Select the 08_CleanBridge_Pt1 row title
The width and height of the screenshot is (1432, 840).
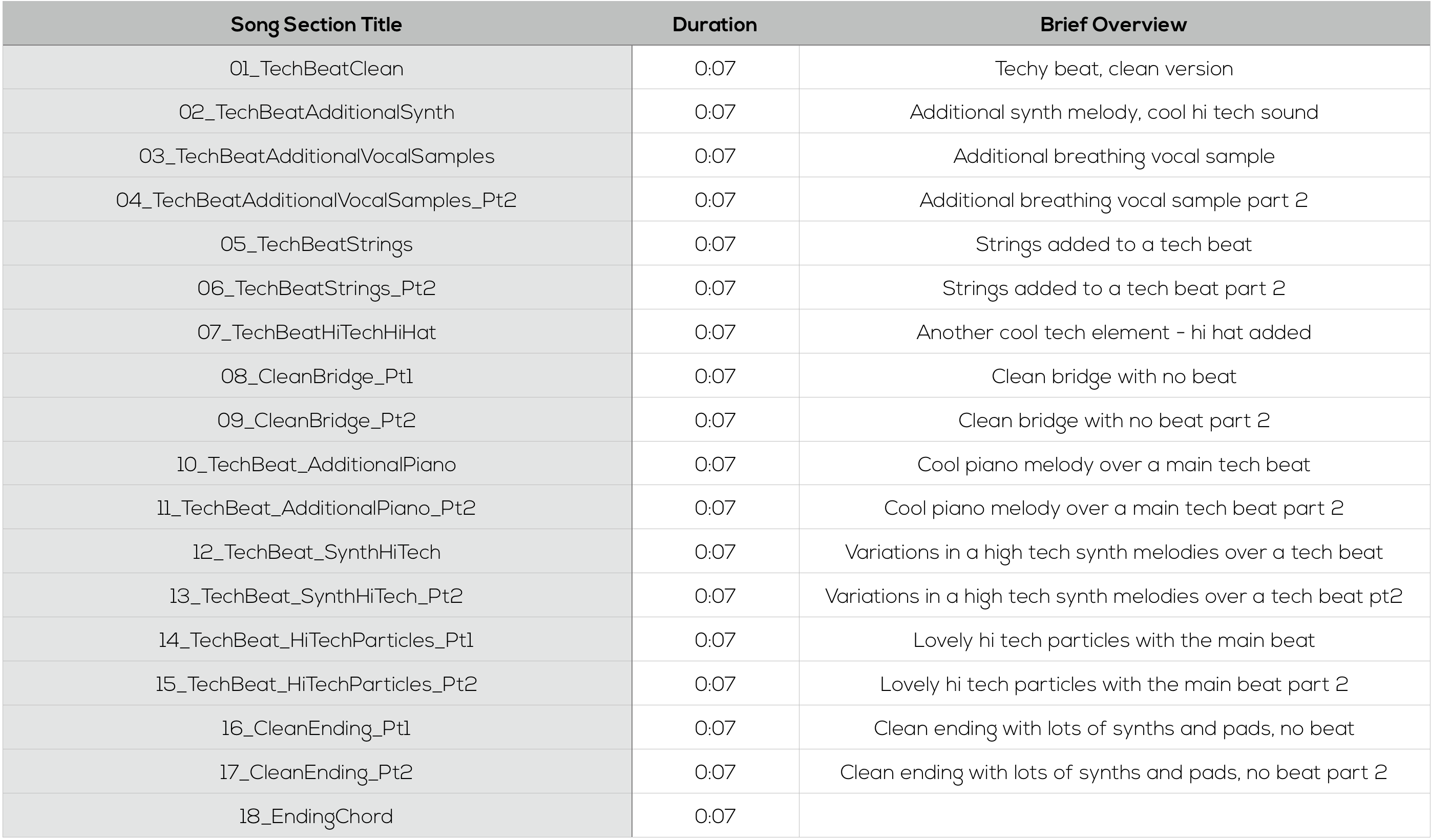tap(317, 375)
